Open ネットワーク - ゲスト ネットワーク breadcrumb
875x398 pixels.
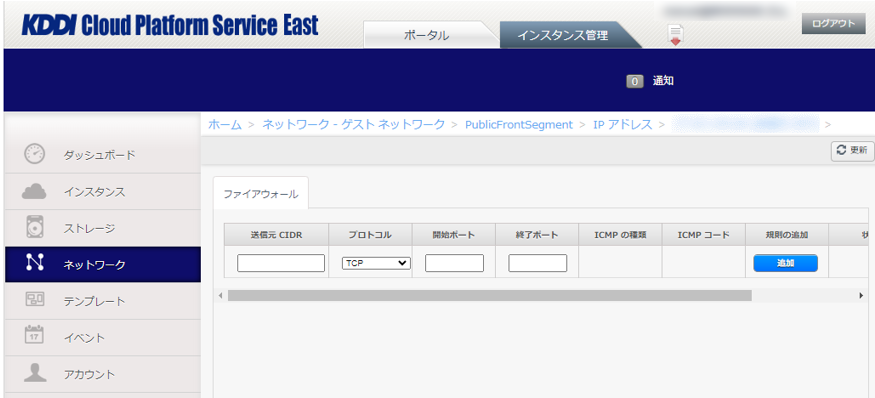(x=353, y=124)
